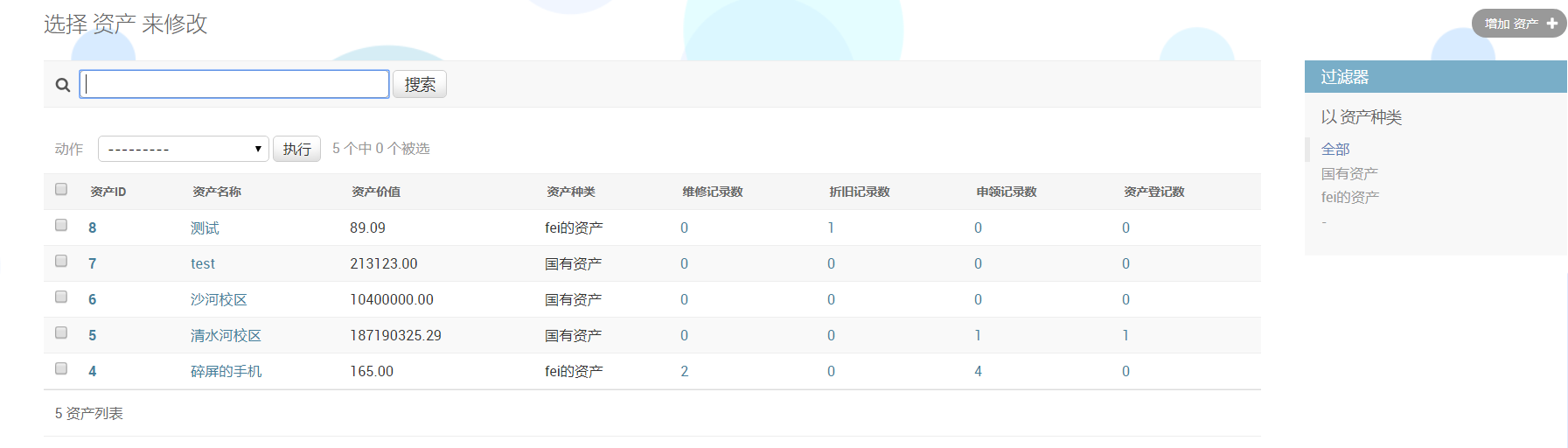Click the 资产登记数 column header
This screenshot has width=1568, height=448.
point(1154,192)
